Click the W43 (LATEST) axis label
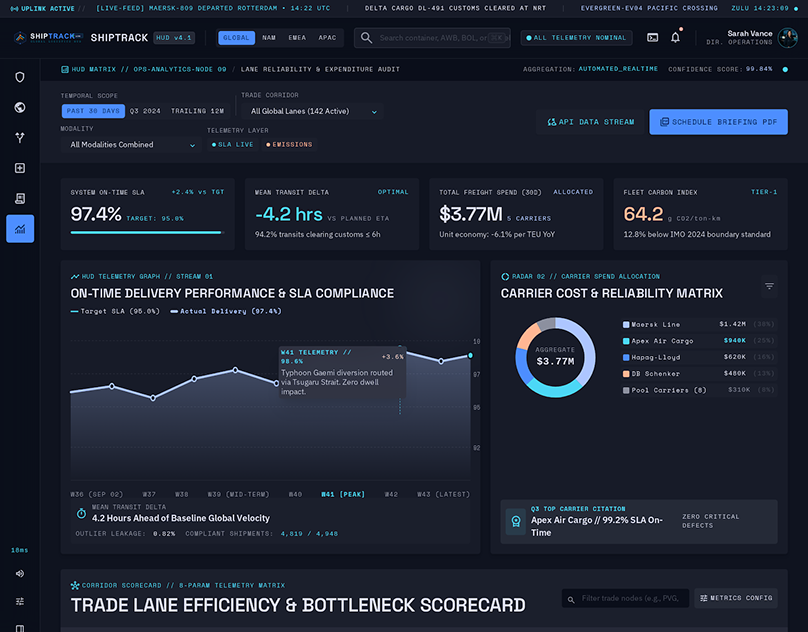The width and height of the screenshot is (808, 632). pos(443,494)
